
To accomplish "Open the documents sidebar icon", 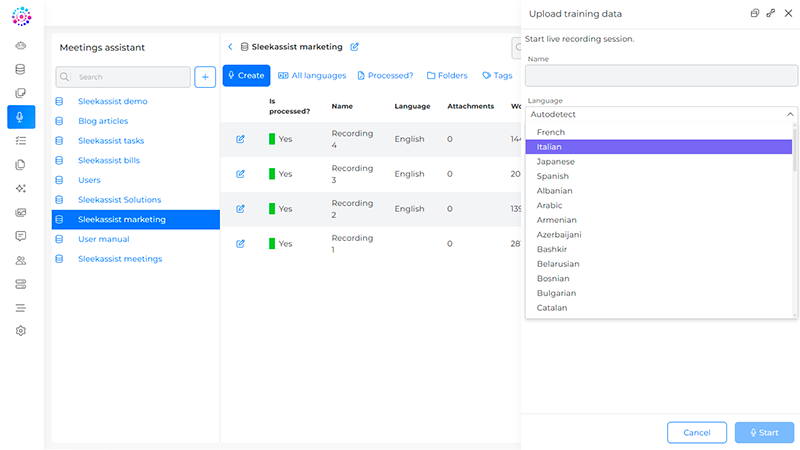I will tap(20, 165).
